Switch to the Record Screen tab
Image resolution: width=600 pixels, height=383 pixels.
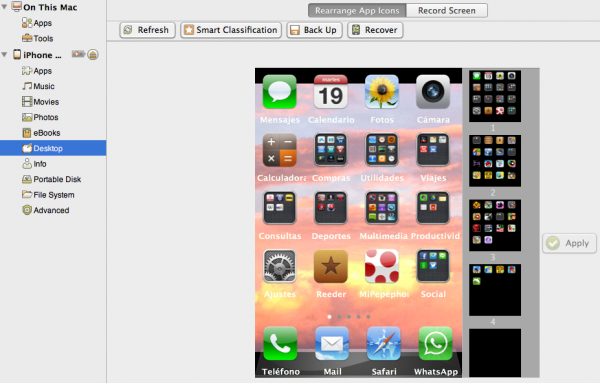[447, 11]
